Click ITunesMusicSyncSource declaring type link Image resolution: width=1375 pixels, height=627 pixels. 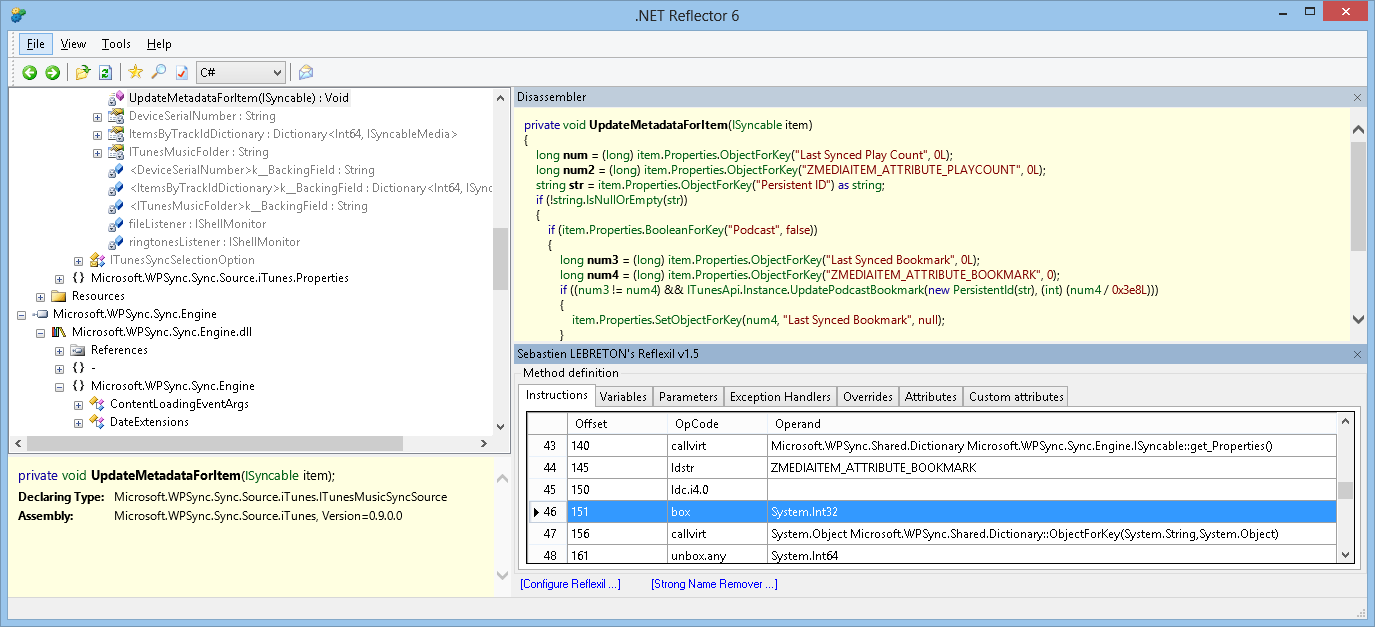click(281, 497)
